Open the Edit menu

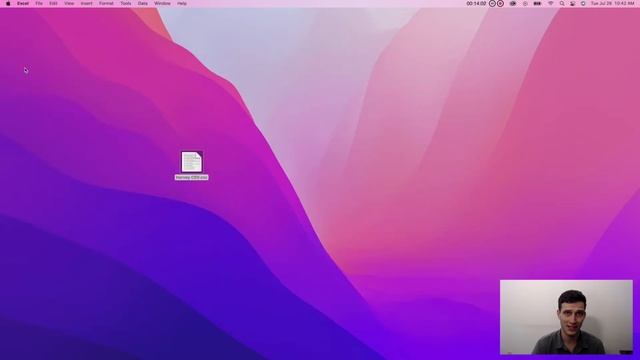[x=53, y=3]
